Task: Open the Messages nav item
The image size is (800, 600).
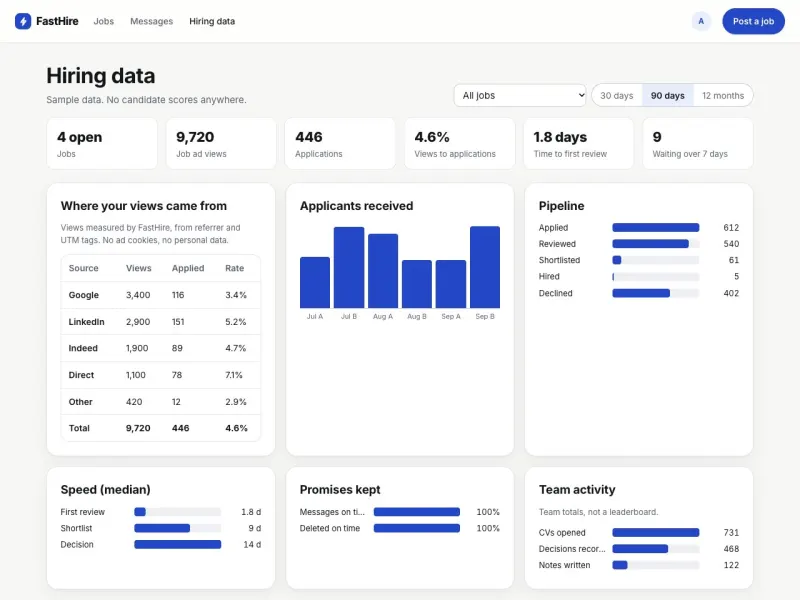Action: [x=152, y=21]
